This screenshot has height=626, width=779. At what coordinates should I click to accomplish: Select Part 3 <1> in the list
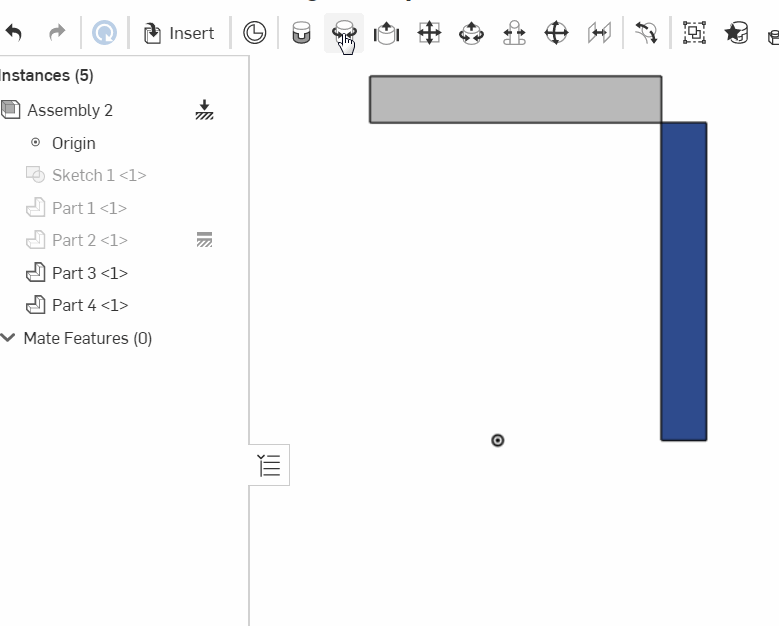coord(90,273)
